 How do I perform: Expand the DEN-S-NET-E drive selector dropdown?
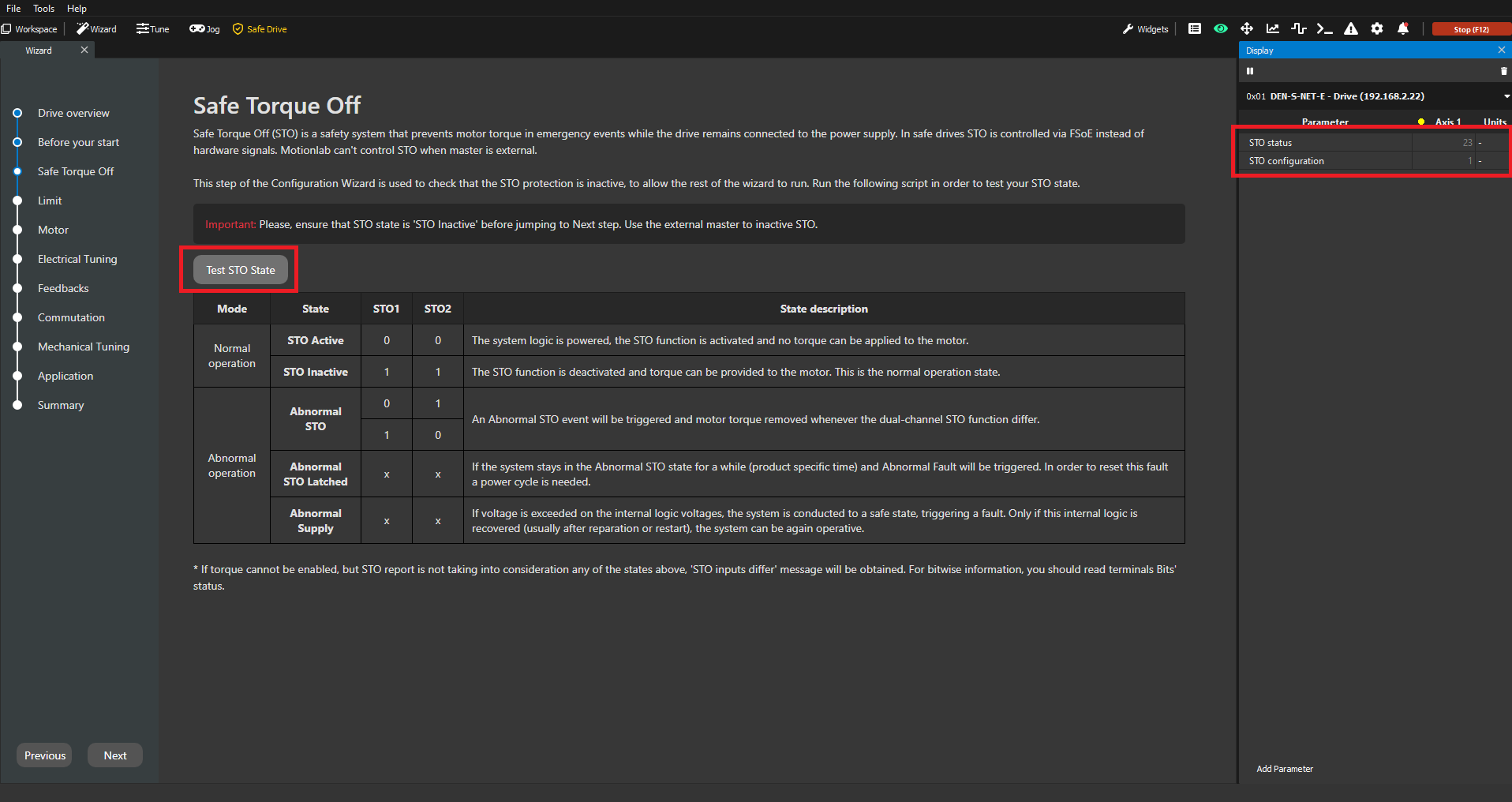tap(1506, 96)
